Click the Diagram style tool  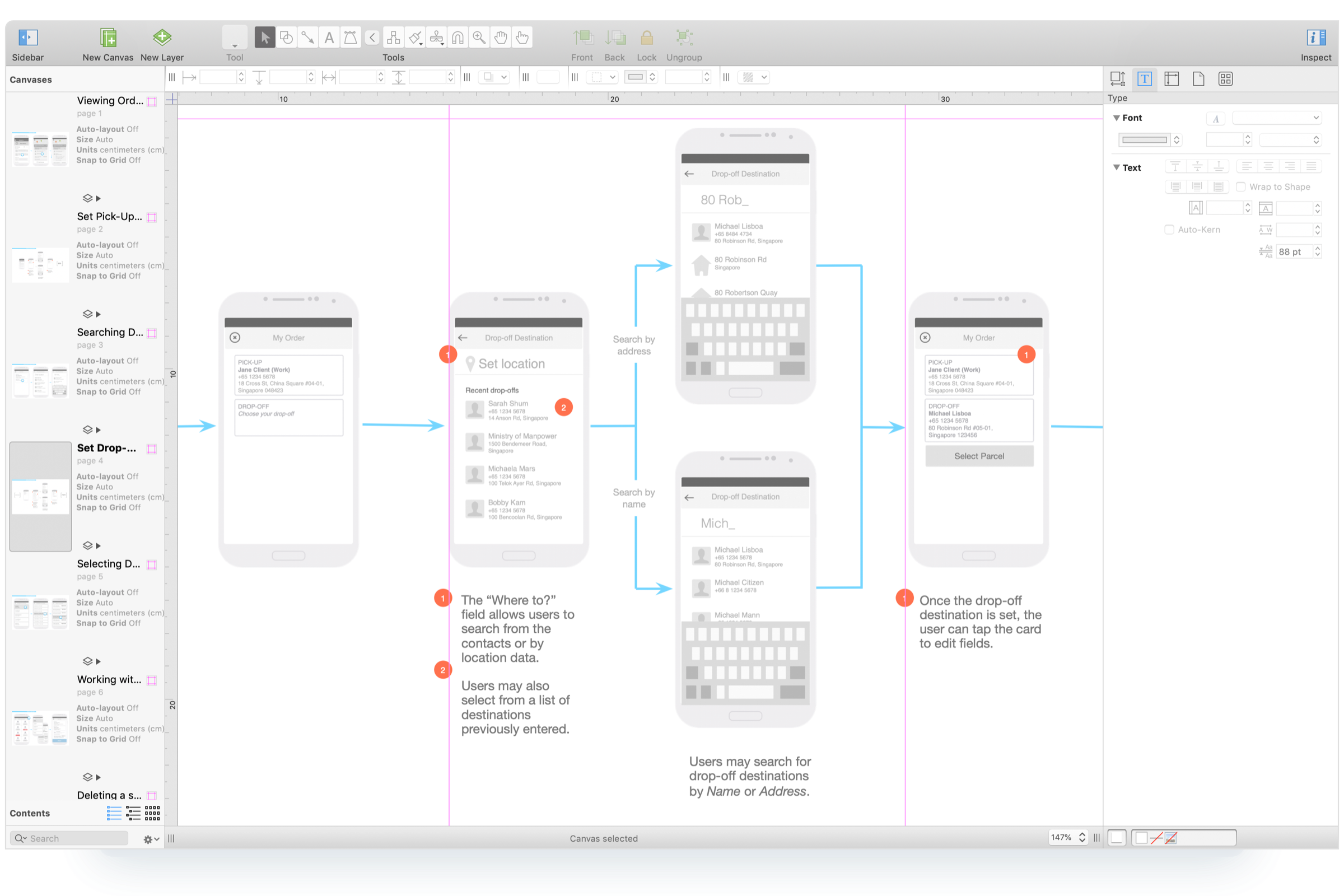click(393, 38)
